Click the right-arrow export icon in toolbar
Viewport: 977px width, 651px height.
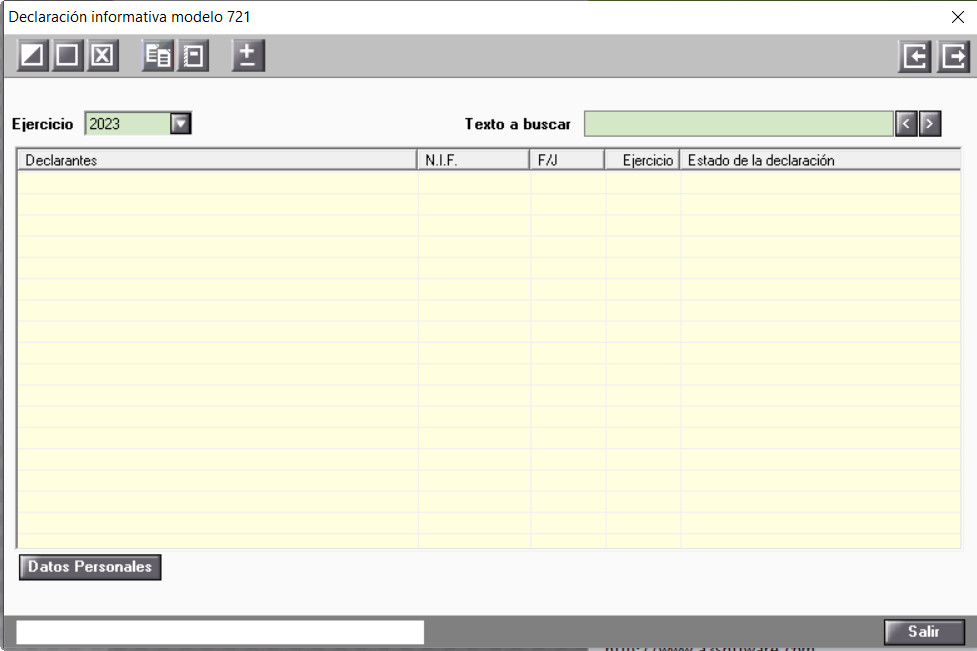coord(952,57)
